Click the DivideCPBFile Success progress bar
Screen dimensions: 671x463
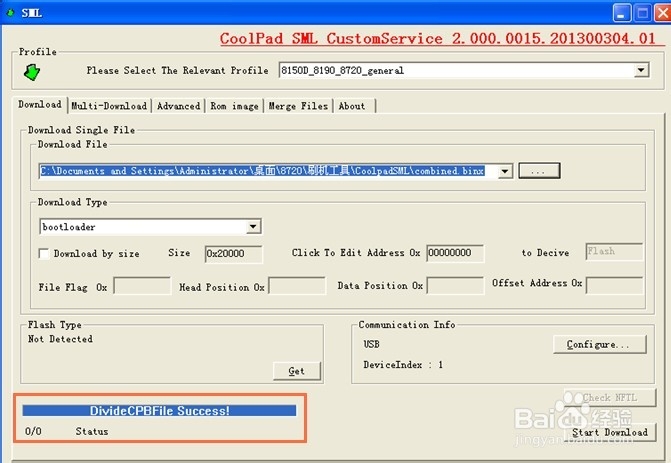(x=159, y=411)
